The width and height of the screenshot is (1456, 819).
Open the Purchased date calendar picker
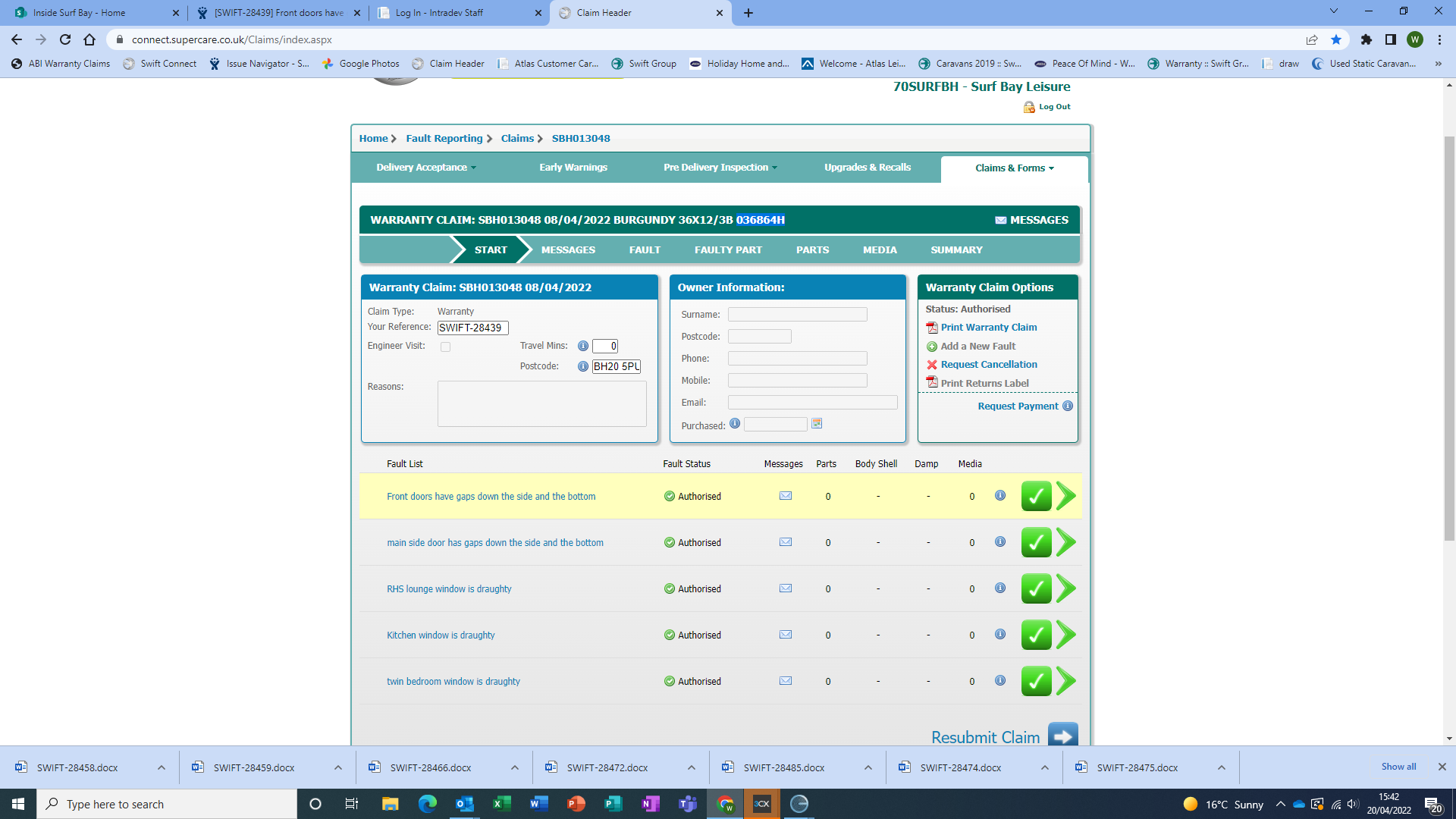(x=817, y=424)
